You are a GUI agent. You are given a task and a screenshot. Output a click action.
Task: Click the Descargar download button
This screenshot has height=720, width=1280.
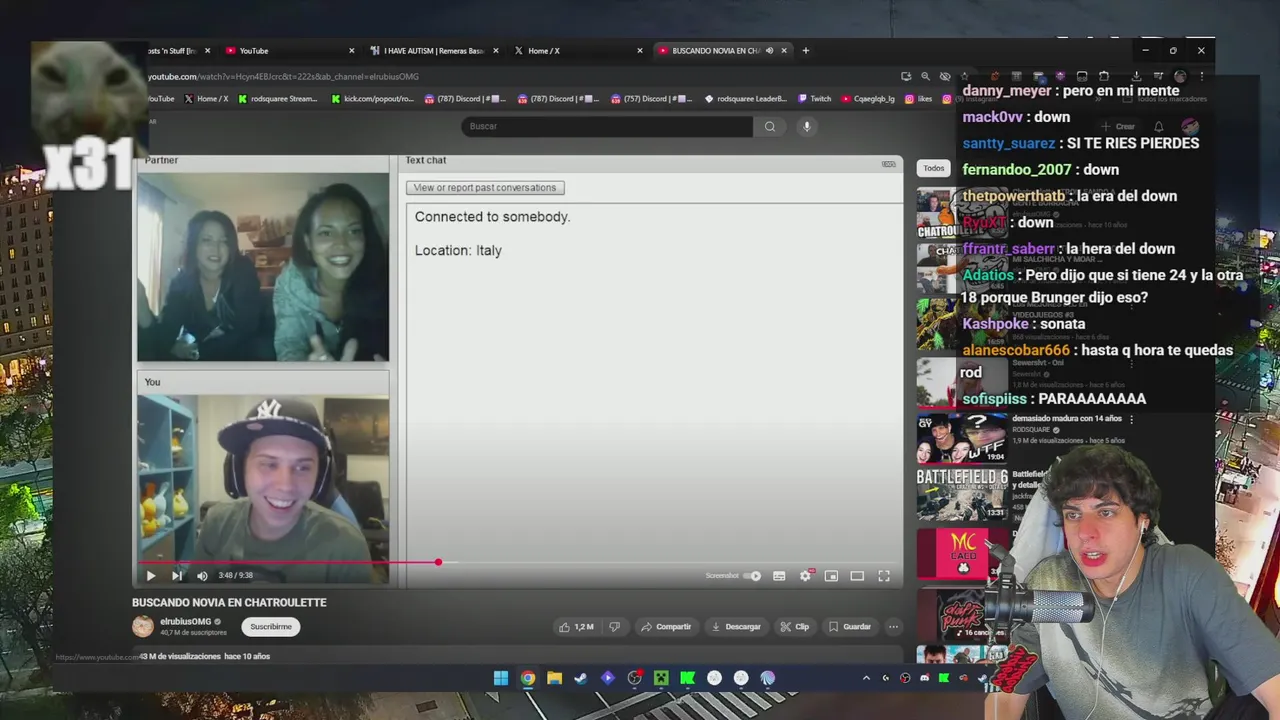coord(736,627)
